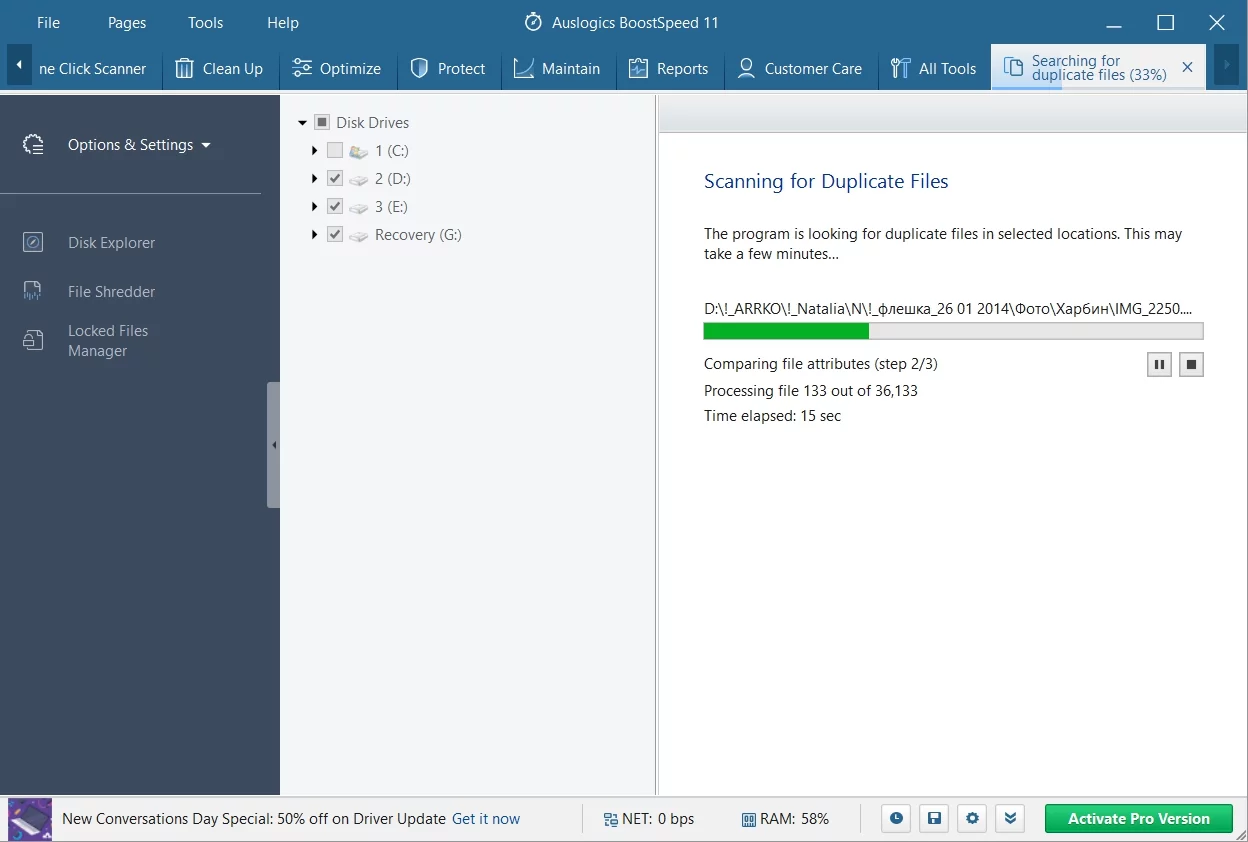Stop the duplicate file scan
Screen dimensions: 1248x842
click(x=1191, y=365)
